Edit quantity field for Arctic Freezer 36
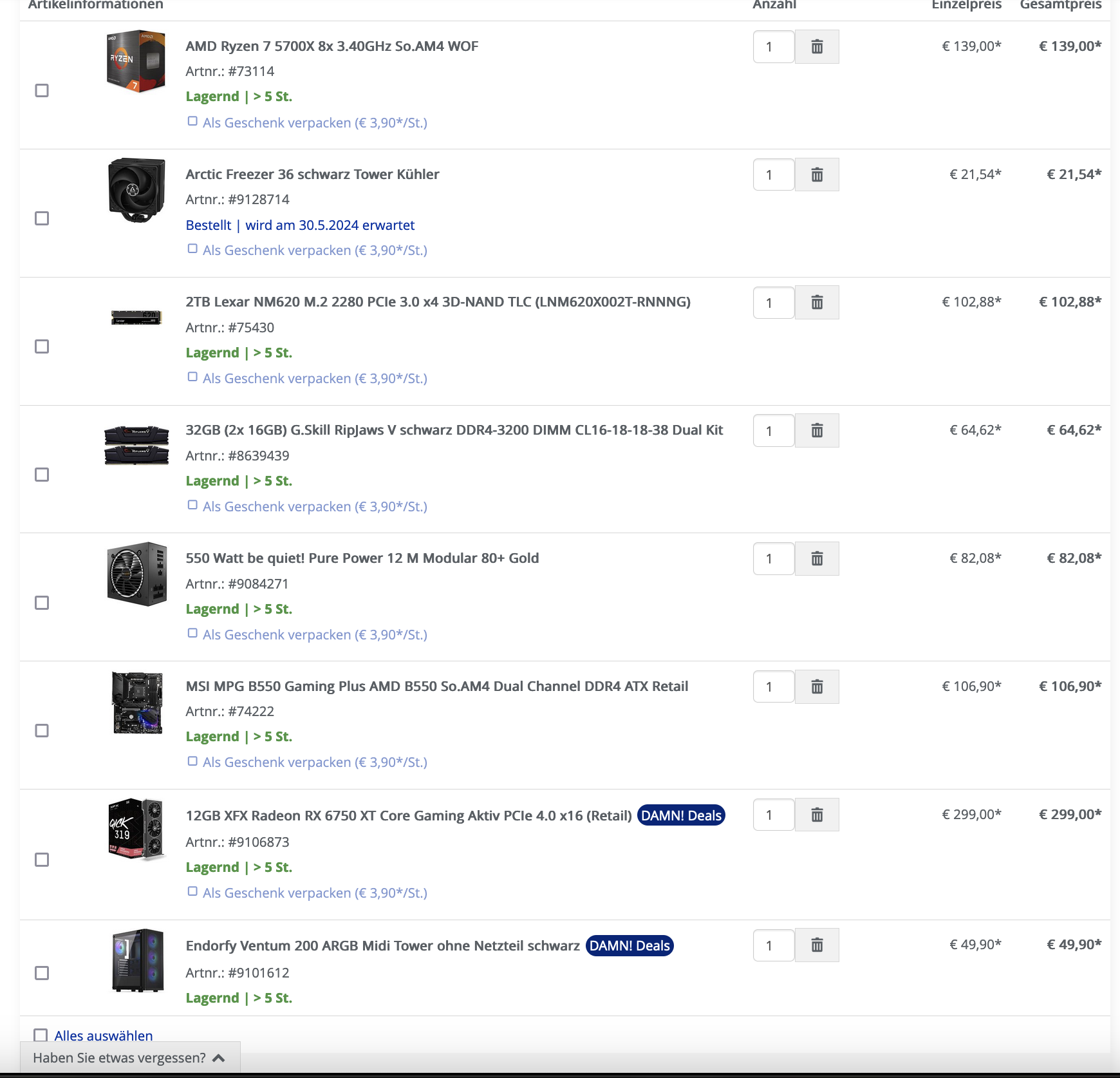 tap(774, 175)
